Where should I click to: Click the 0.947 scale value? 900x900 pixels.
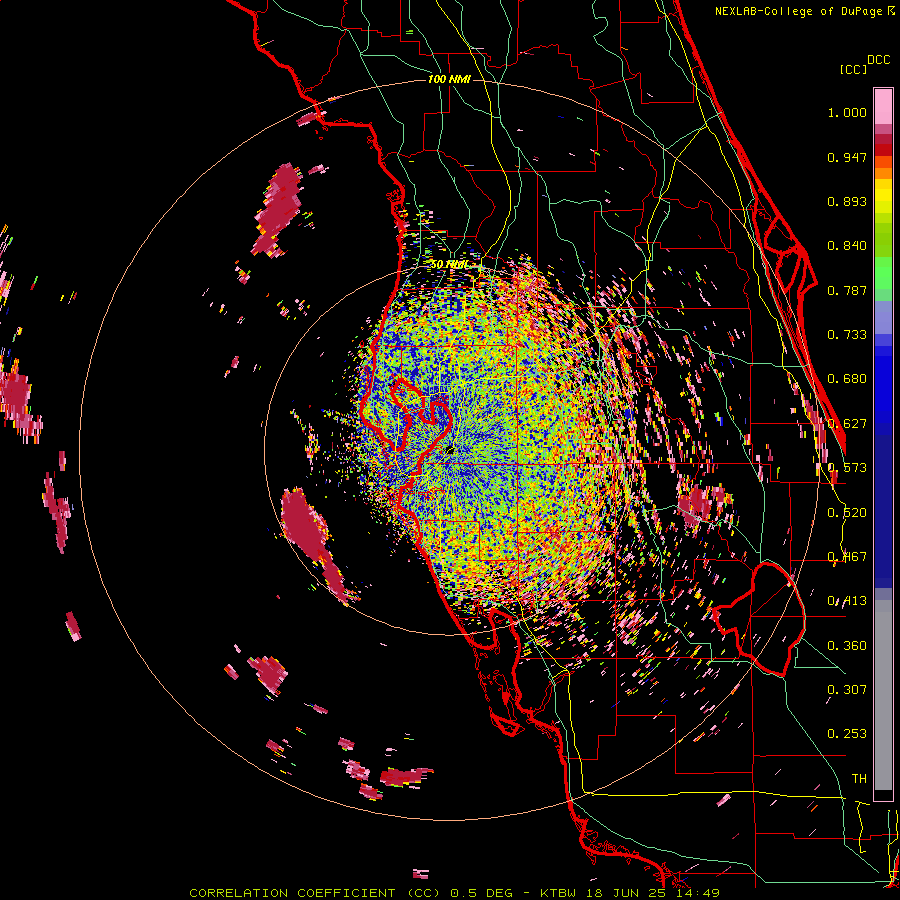pyautogui.click(x=847, y=157)
